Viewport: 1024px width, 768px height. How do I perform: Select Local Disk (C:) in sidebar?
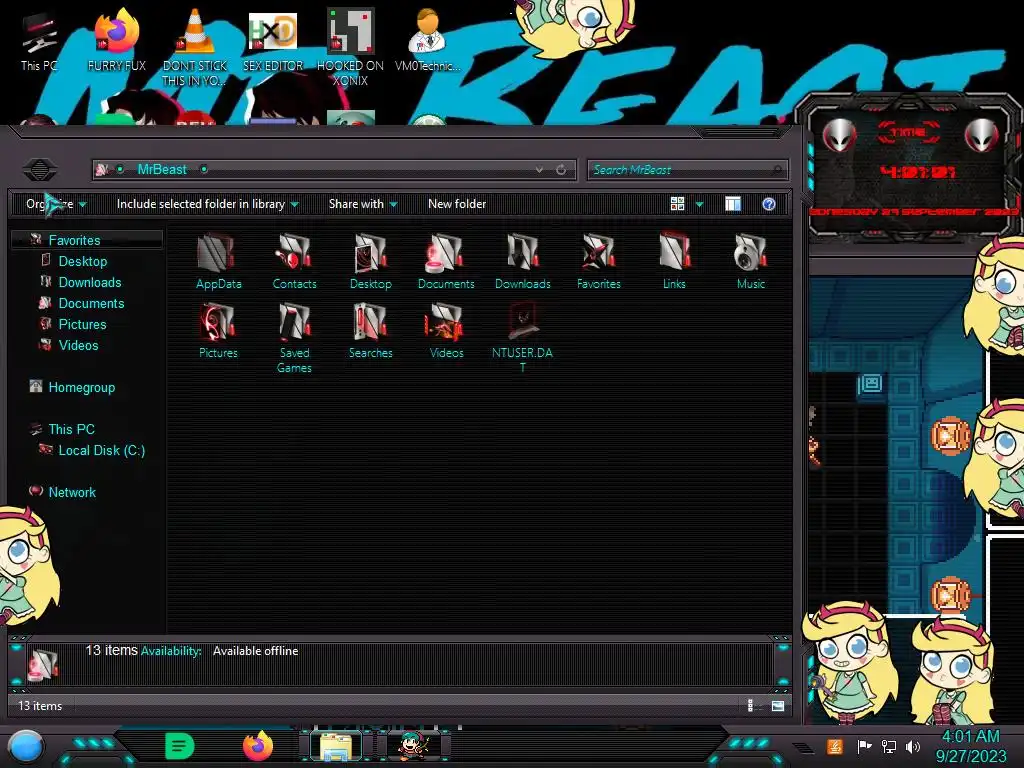pos(101,450)
